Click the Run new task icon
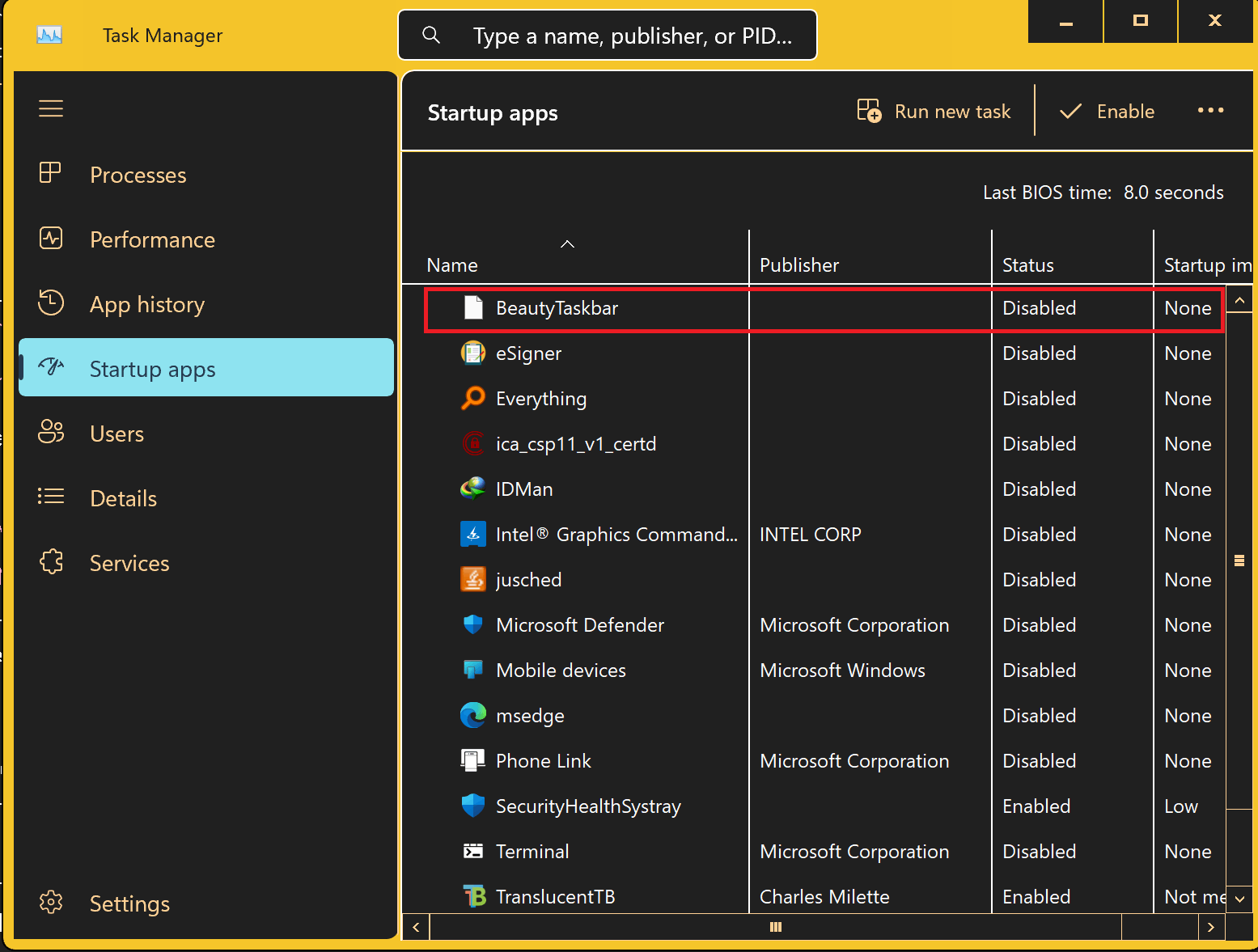The height and width of the screenshot is (952, 1258). [870, 111]
